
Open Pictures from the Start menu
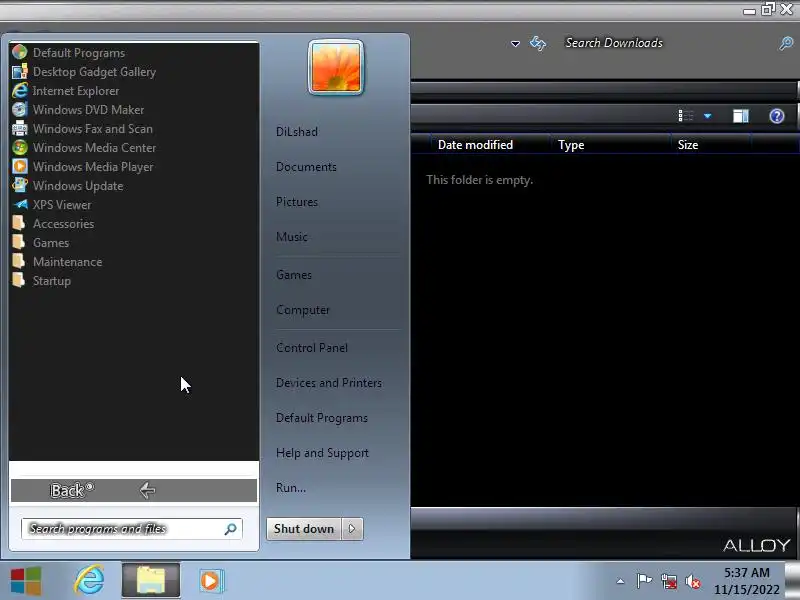pyautogui.click(x=297, y=202)
